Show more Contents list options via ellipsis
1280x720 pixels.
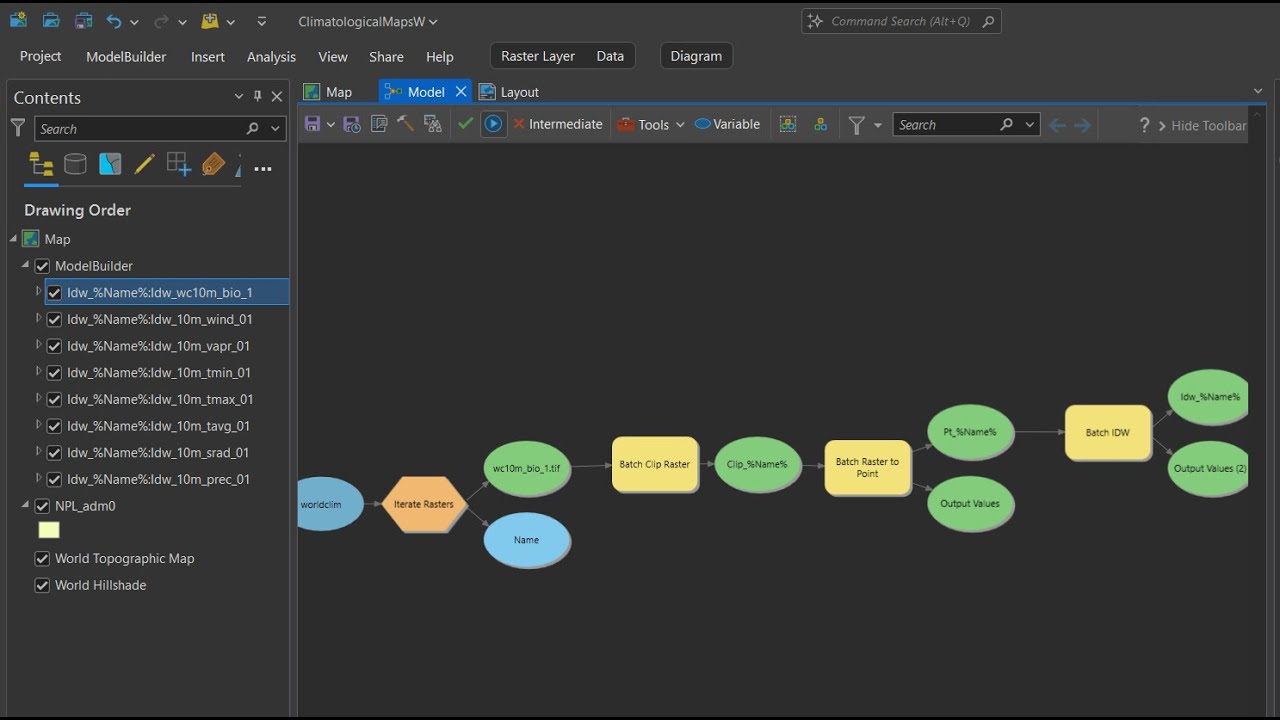pos(263,169)
